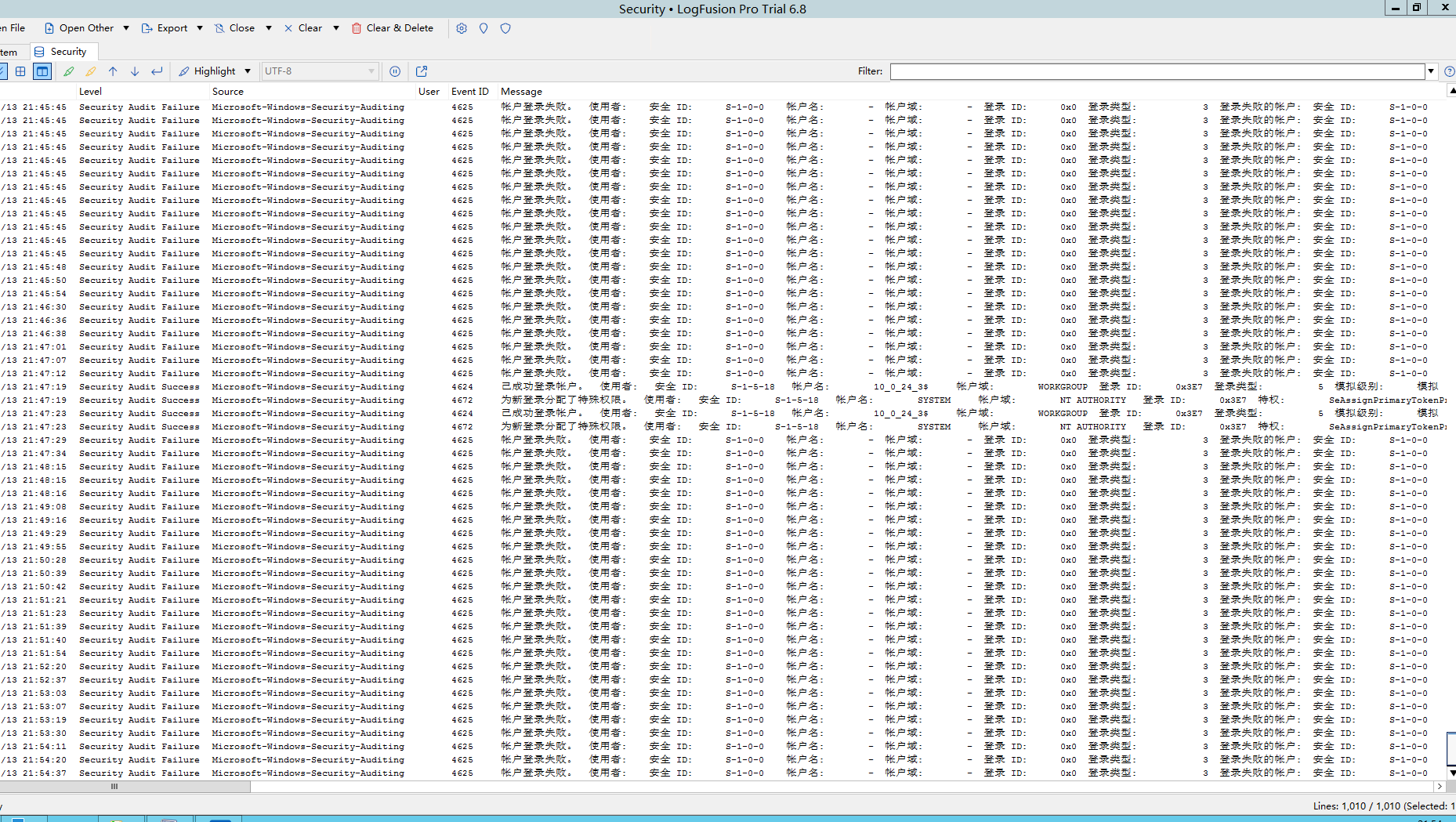Select the yellow highlighter tool
1456x822 pixels.
tap(90, 71)
